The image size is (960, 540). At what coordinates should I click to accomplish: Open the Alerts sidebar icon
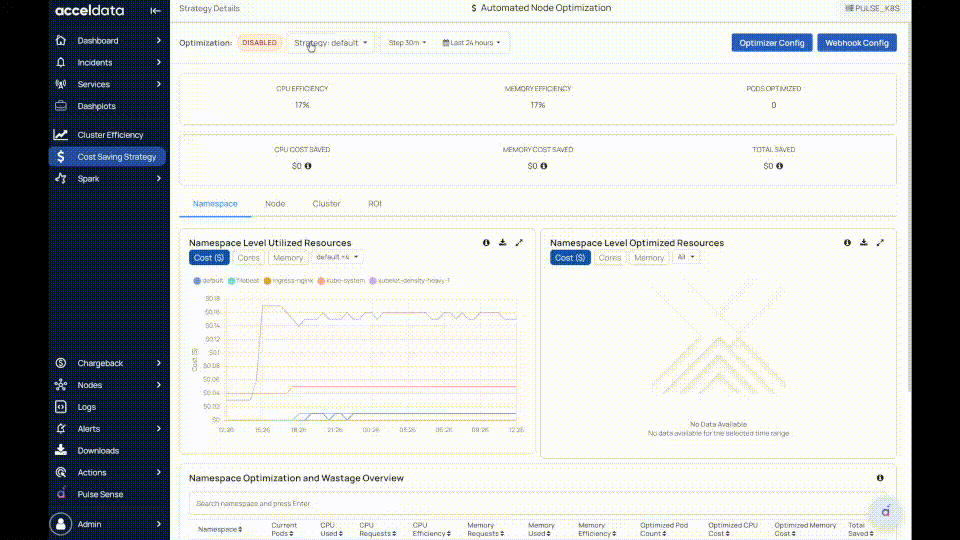pyautogui.click(x=61, y=429)
